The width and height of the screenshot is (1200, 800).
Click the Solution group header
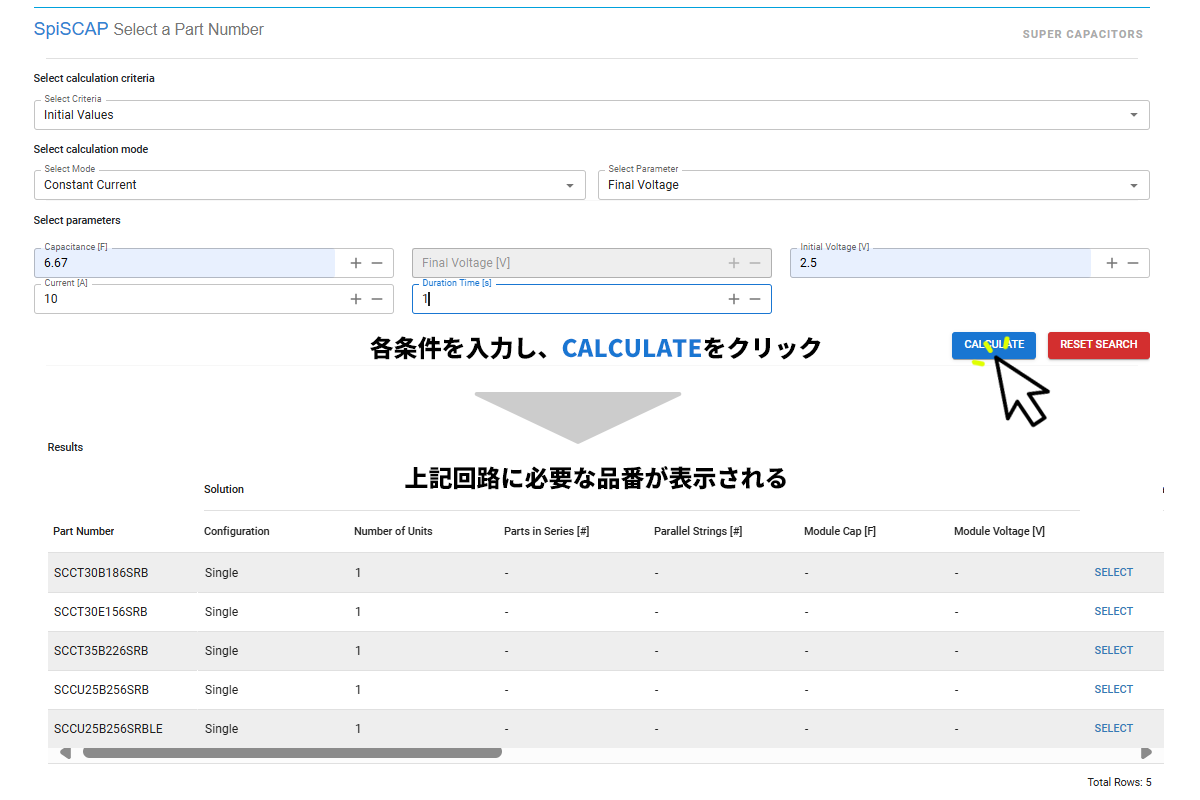pos(224,489)
